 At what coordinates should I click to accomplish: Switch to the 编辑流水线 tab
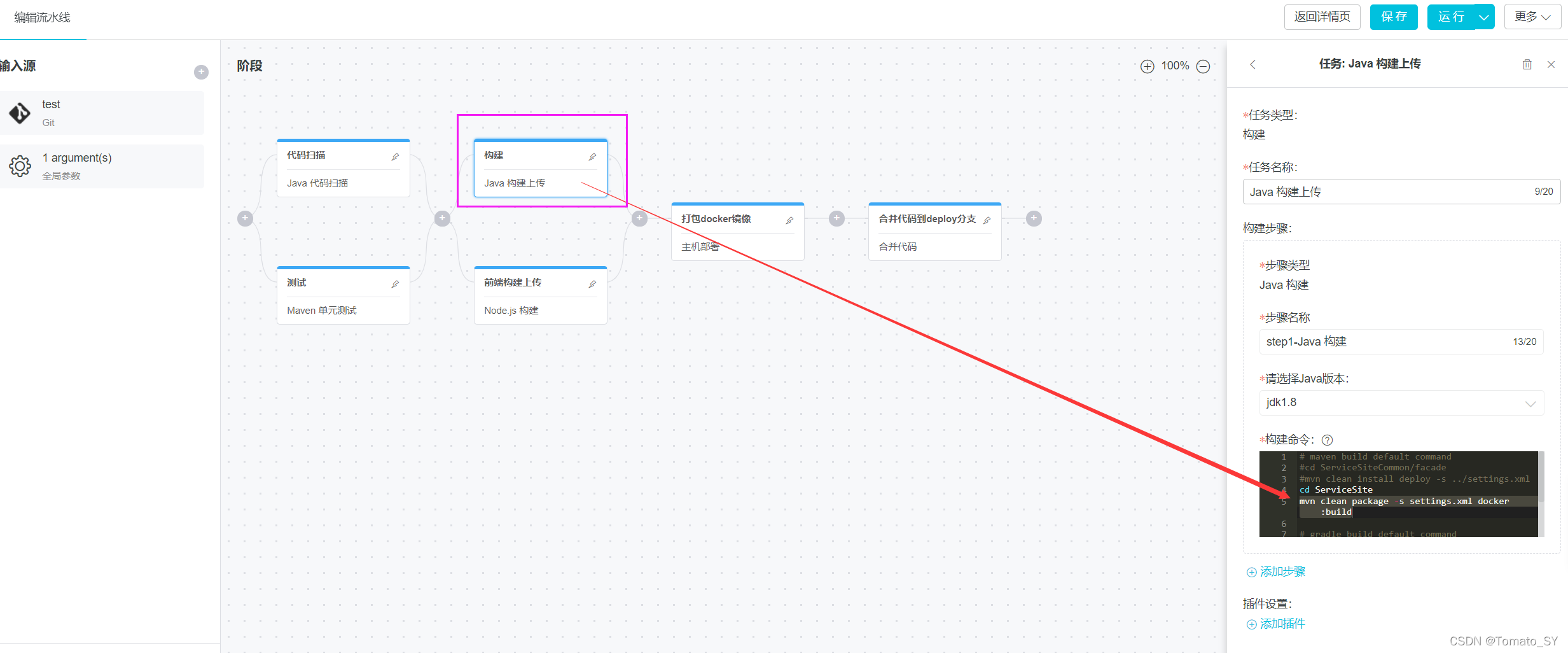(43, 18)
